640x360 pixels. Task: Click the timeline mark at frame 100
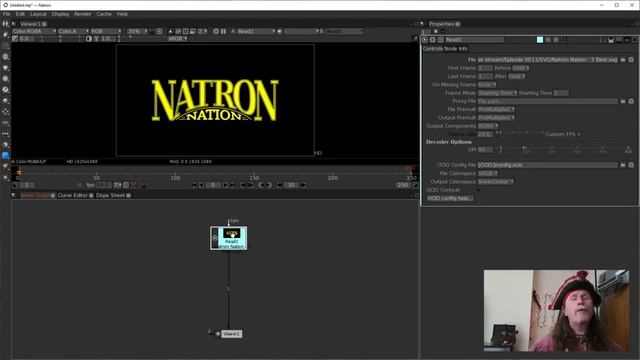[175, 176]
